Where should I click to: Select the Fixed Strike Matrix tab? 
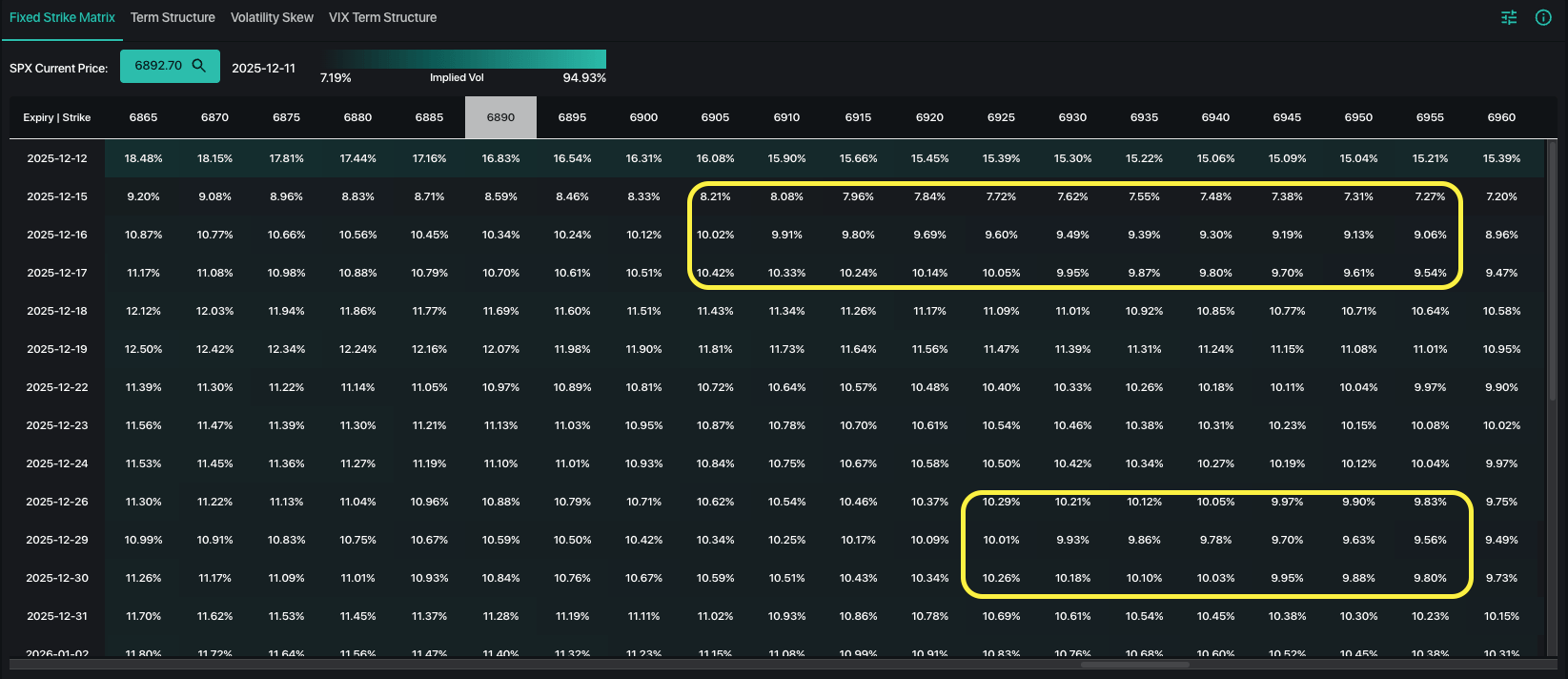click(62, 17)
